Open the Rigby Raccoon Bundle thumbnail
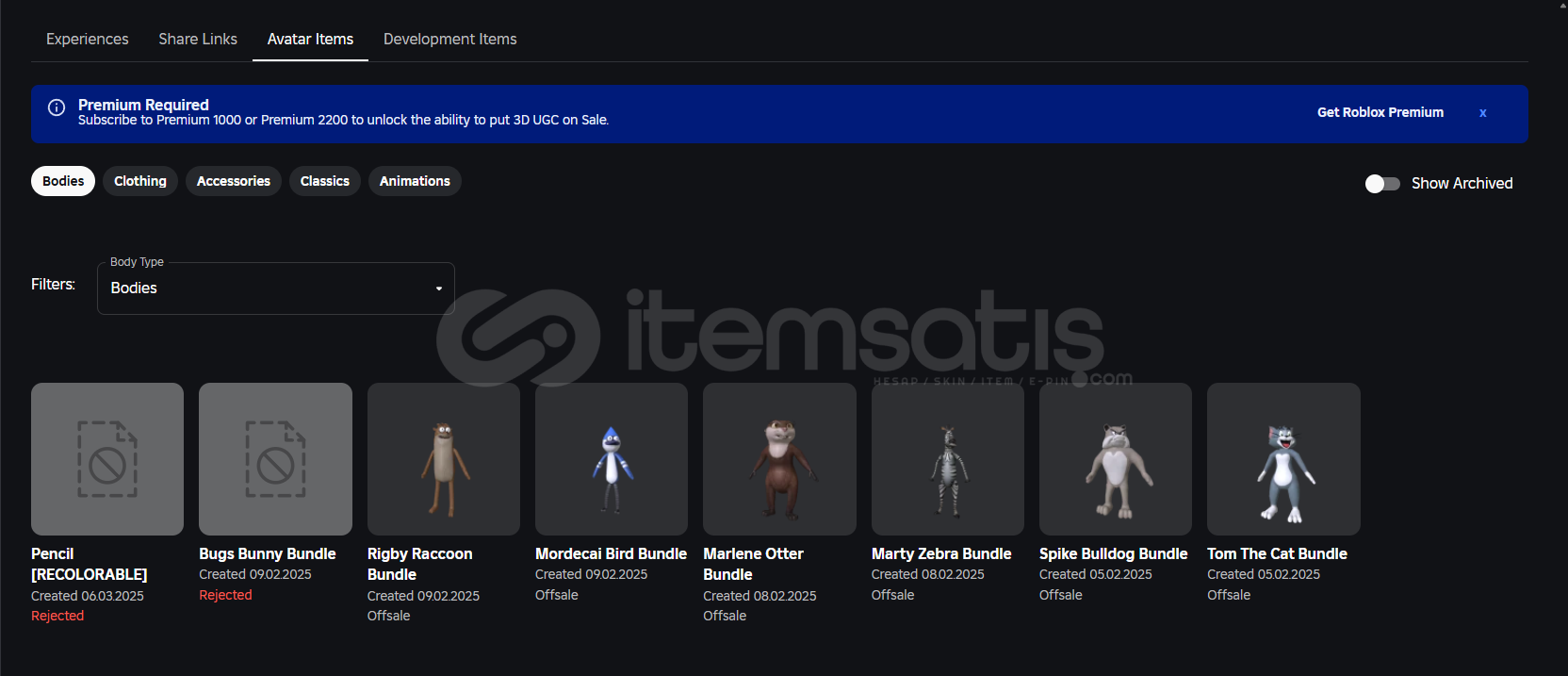 pyautogui.click(x=443, y=459)
